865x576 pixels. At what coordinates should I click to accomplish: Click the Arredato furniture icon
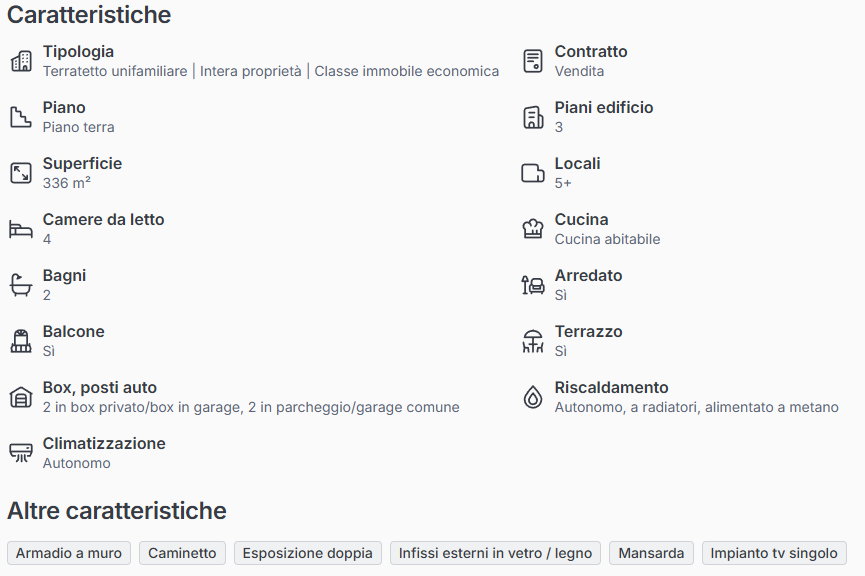tap(533, 285)
